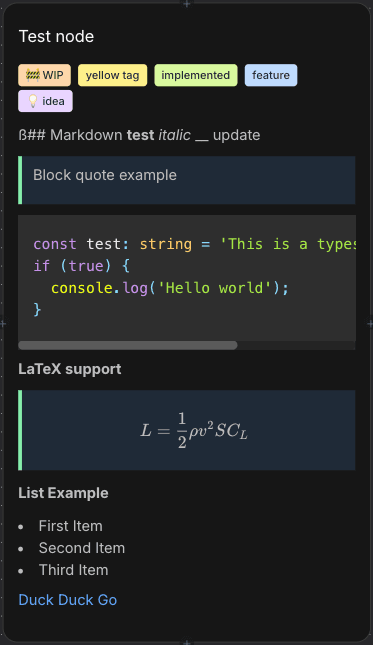Click the Block quote example text
Screen dimensions: 373x645
click(x=105, y=175)
